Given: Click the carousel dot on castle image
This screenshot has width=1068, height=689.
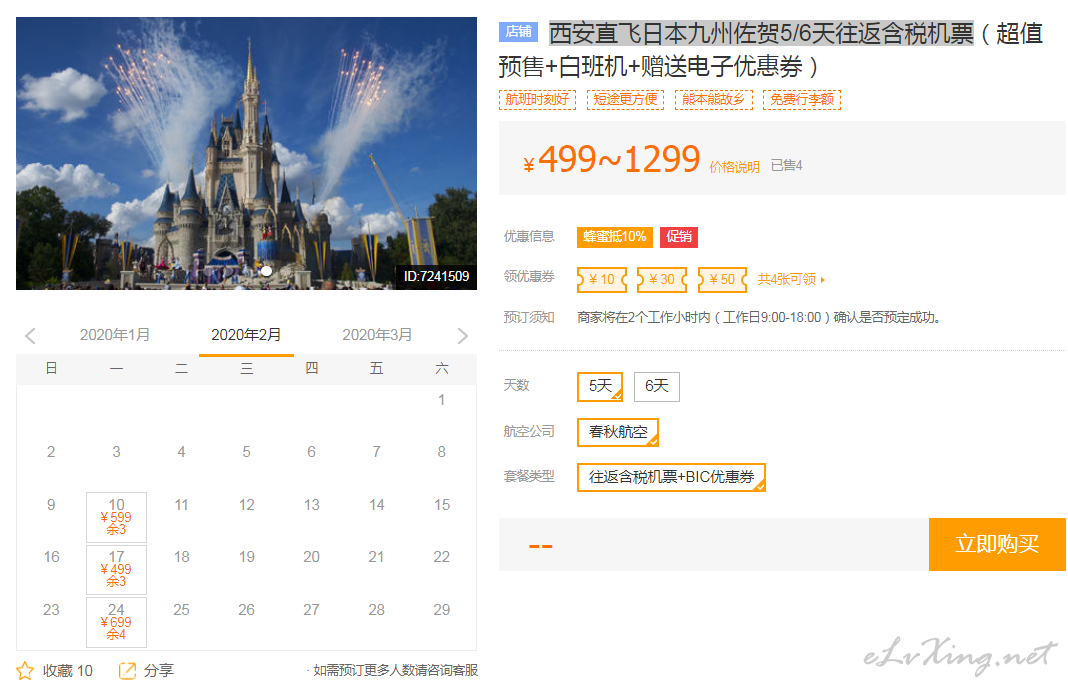Looking at the screenshot, I should (x=266, y=271).
